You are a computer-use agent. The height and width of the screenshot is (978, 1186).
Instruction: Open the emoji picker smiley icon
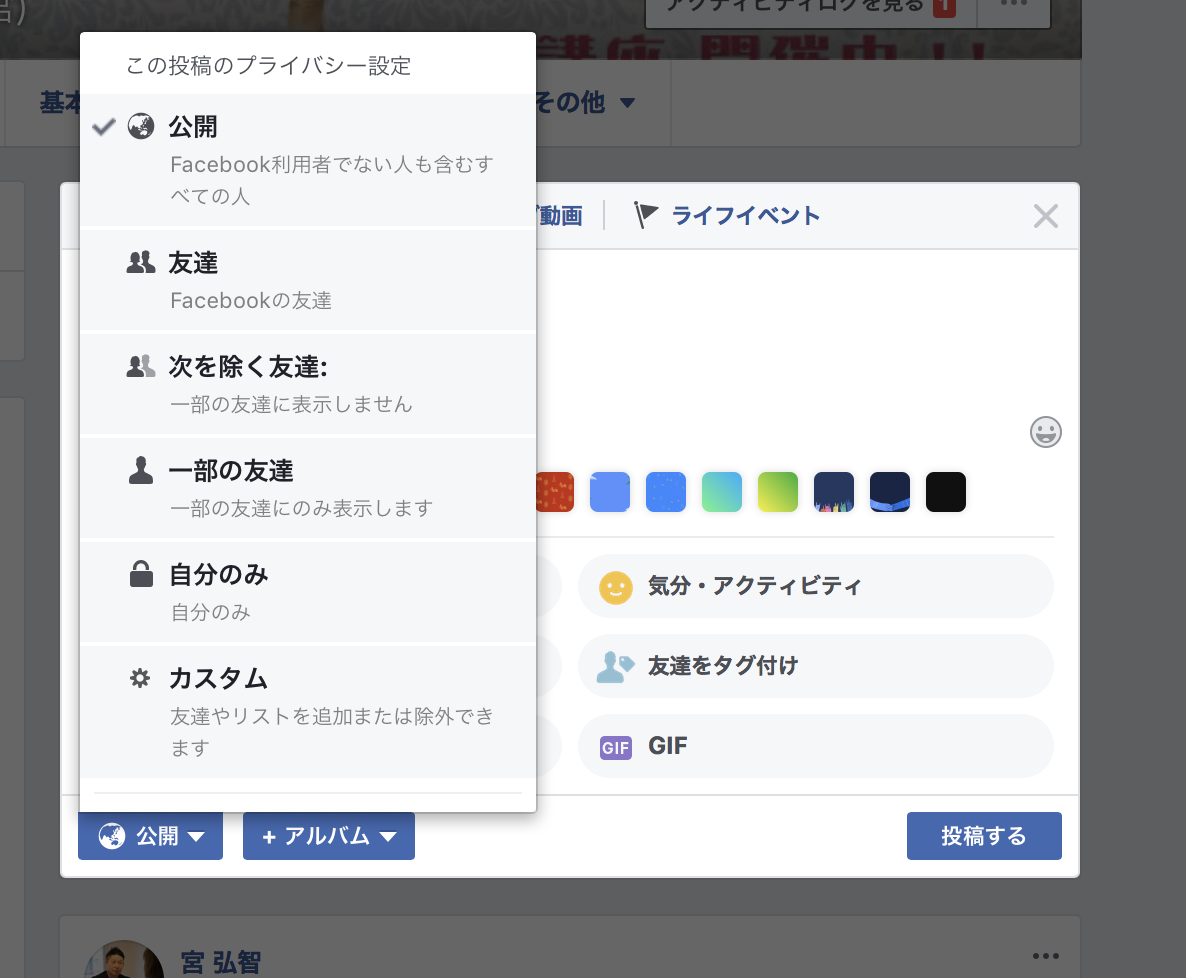point(1045,432)
